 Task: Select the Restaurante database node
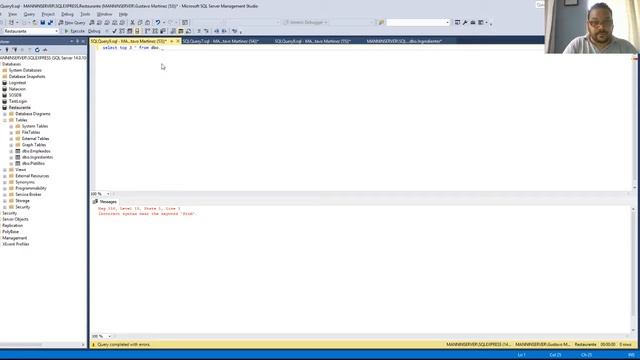(x=20, y=108)
